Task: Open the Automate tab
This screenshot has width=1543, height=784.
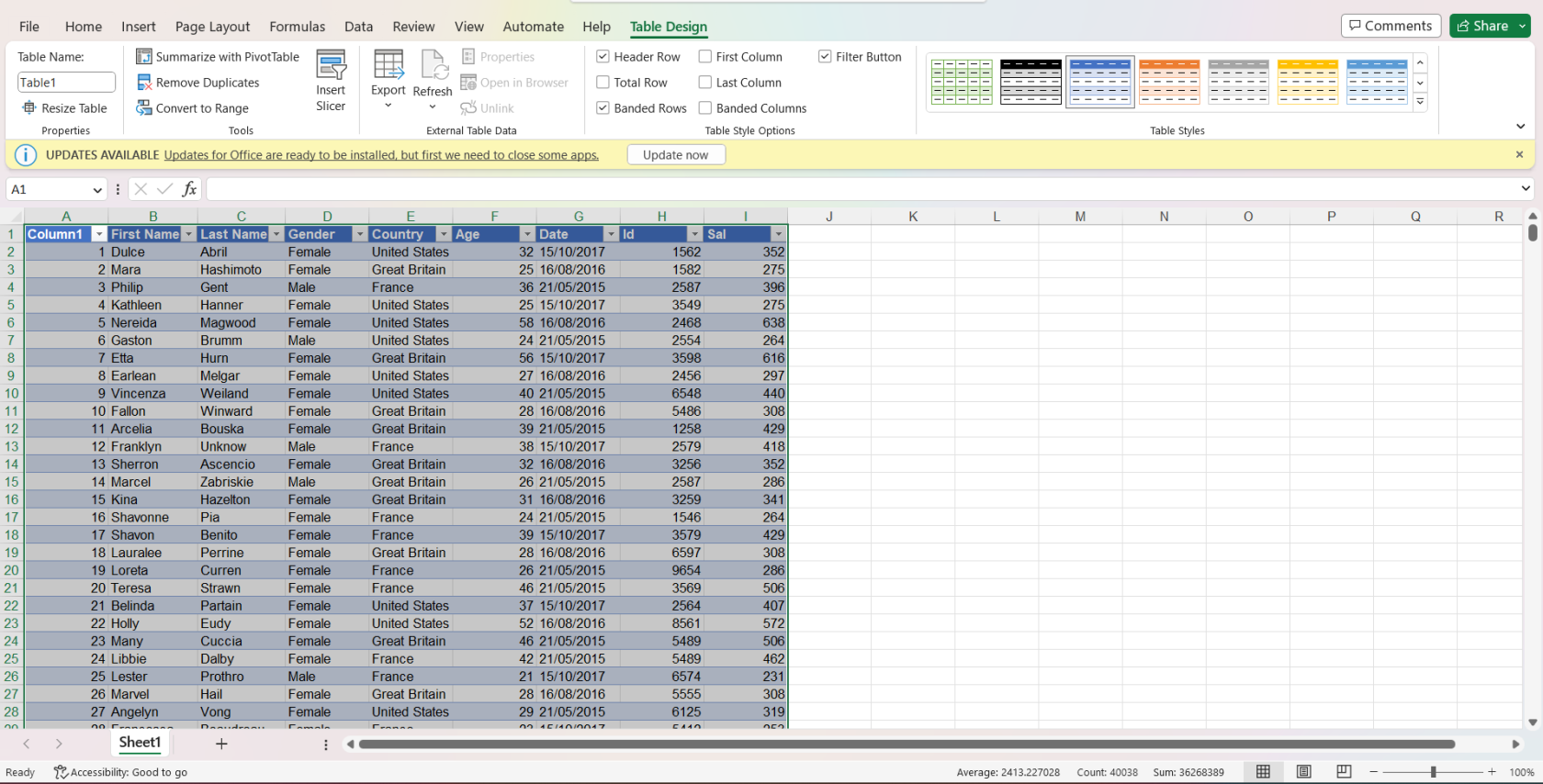Action: 534,27
